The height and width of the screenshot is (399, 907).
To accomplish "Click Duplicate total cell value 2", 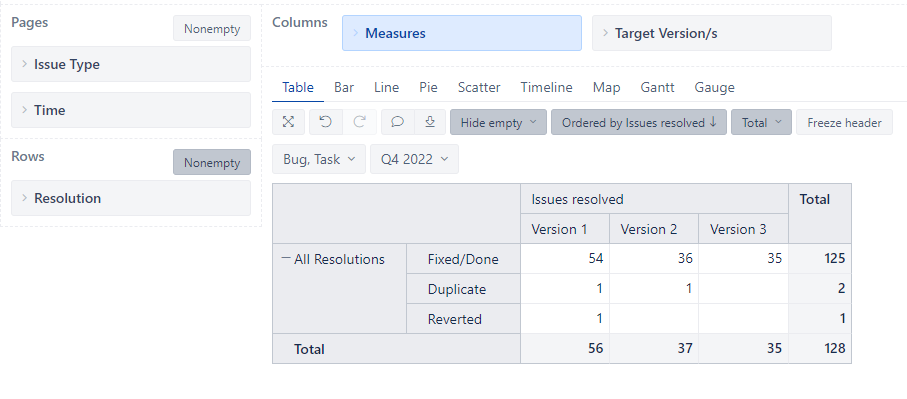I will 820,289.
